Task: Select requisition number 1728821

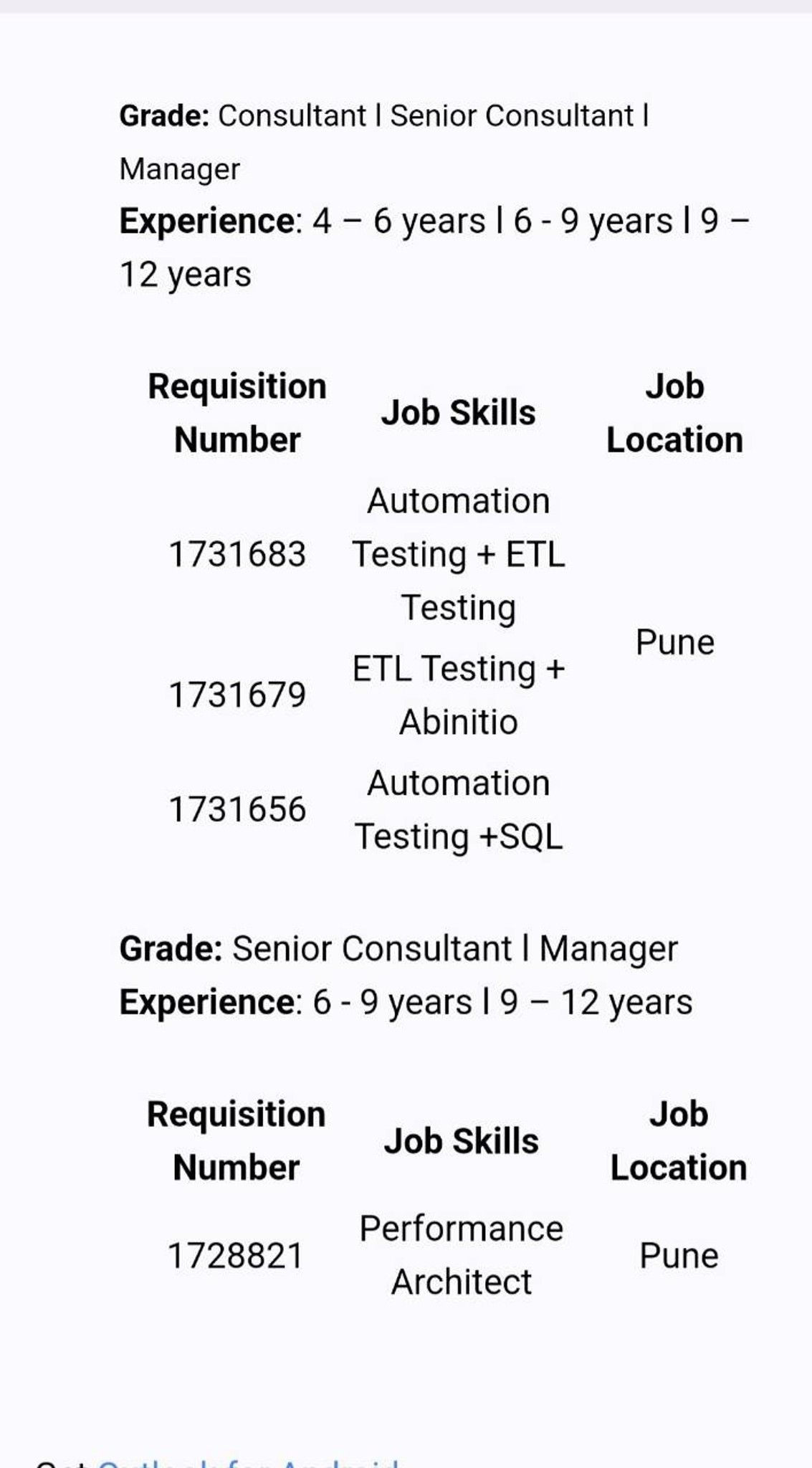Action: (x=236, y=1256)
